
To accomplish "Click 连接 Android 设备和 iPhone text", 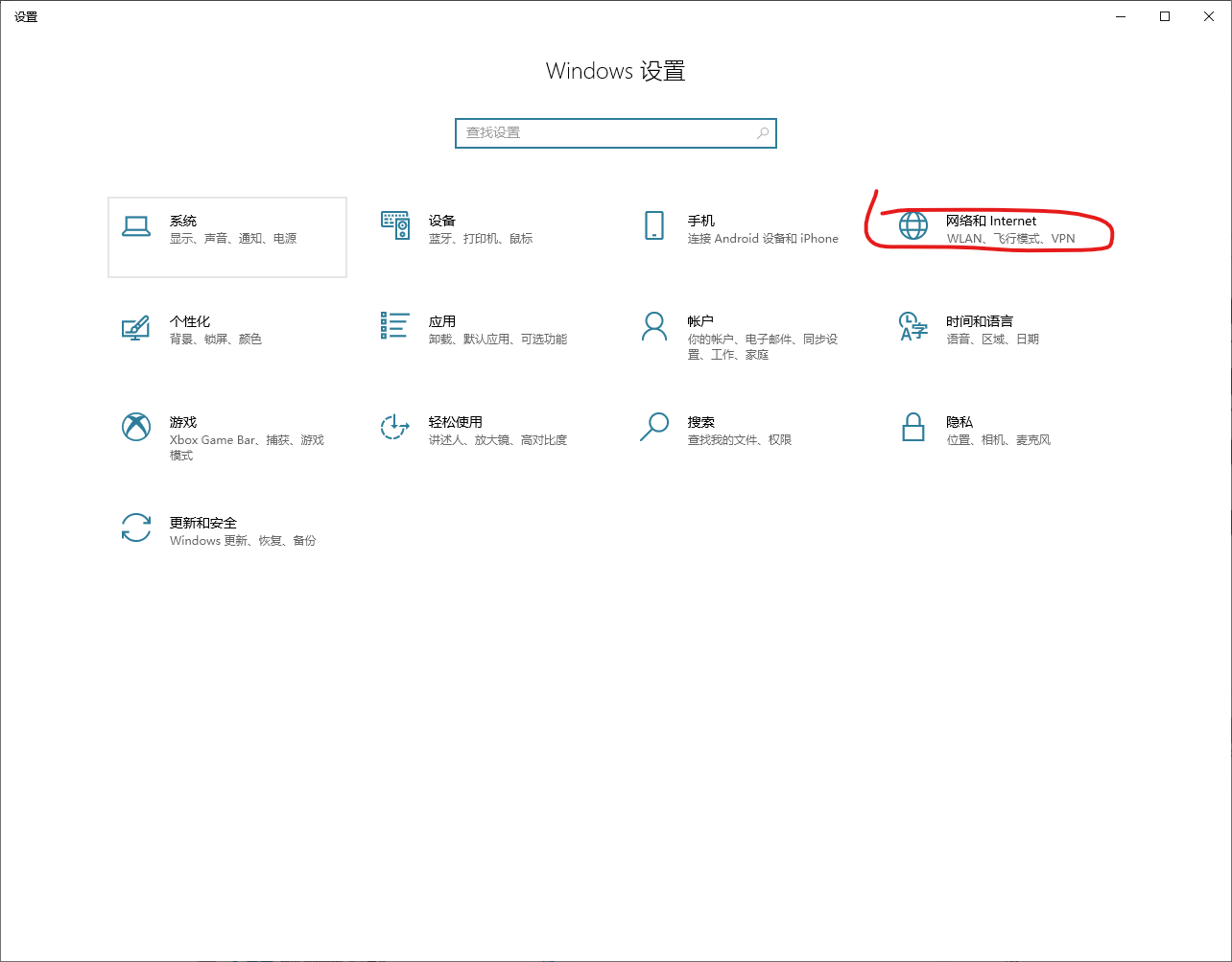I will (764, 239).
